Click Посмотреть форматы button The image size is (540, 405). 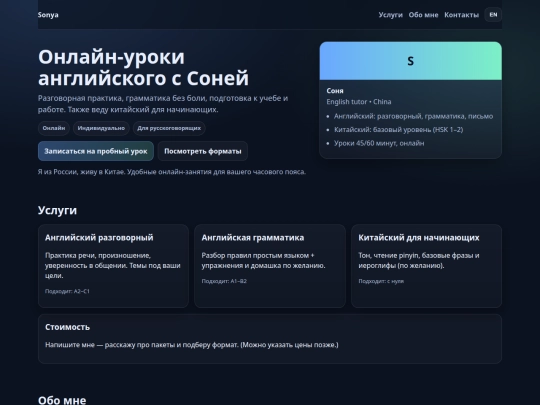point(202,151)
